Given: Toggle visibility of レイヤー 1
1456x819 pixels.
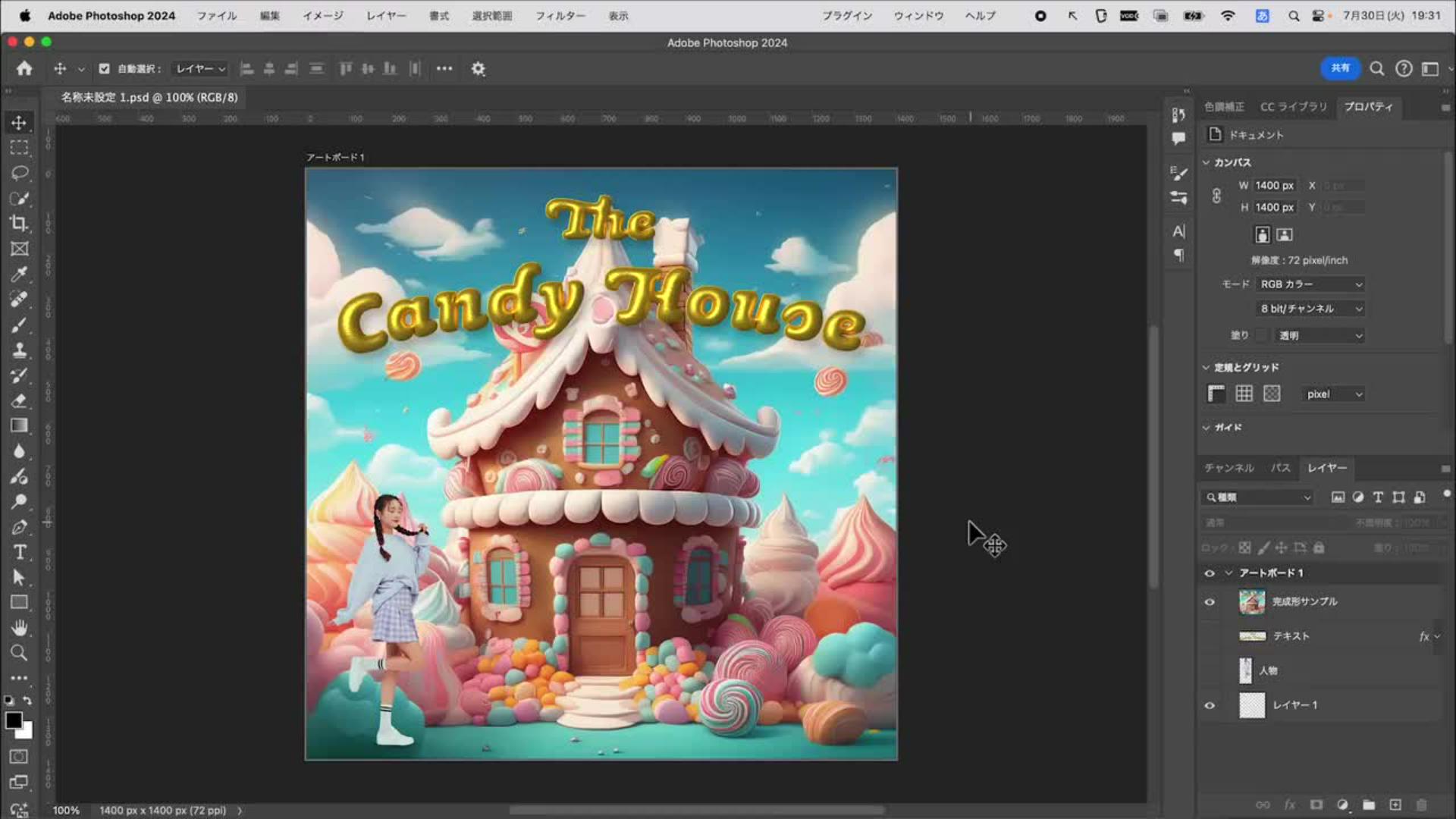Looking at the screenshot, I should (1210, 705).
